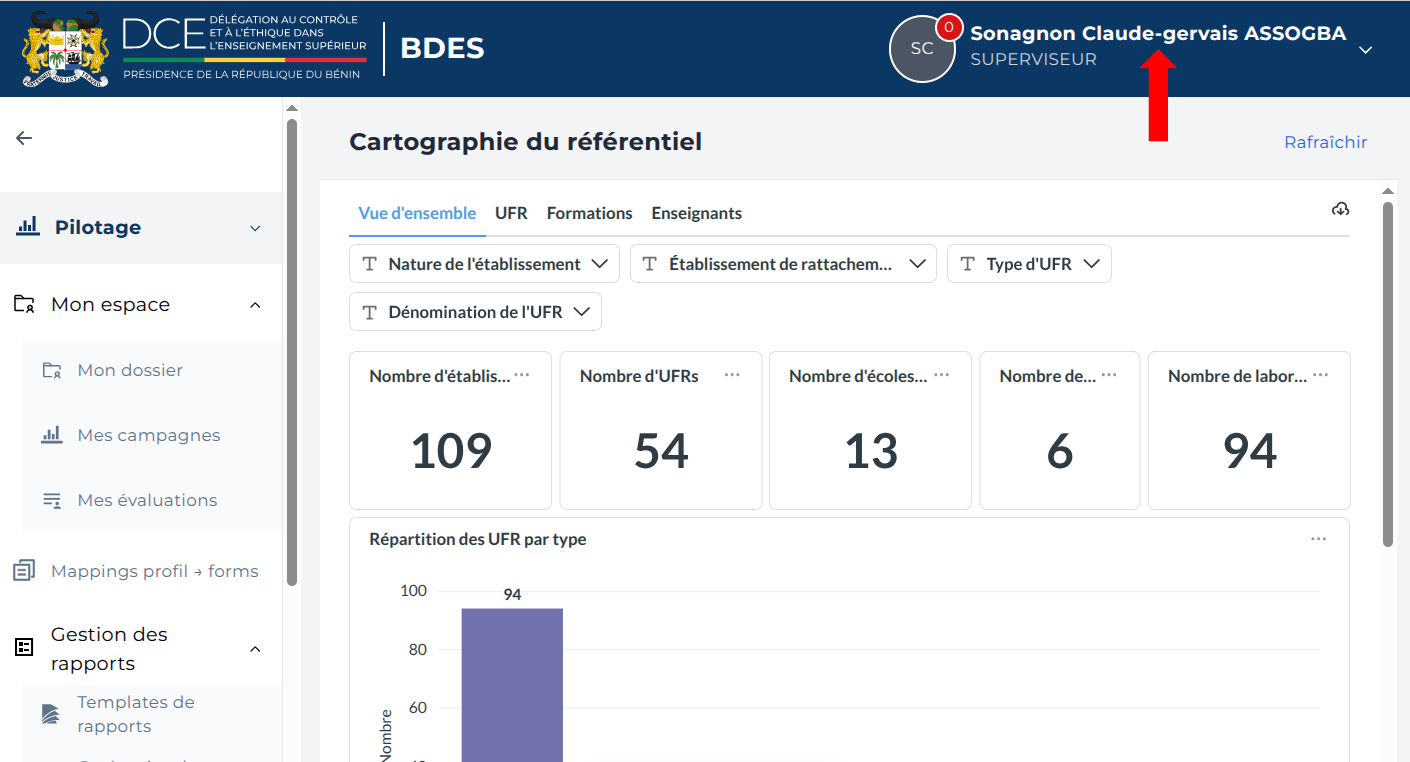Open options menu for Nombre d'établis… card
1410x762 pixels.
522,375
